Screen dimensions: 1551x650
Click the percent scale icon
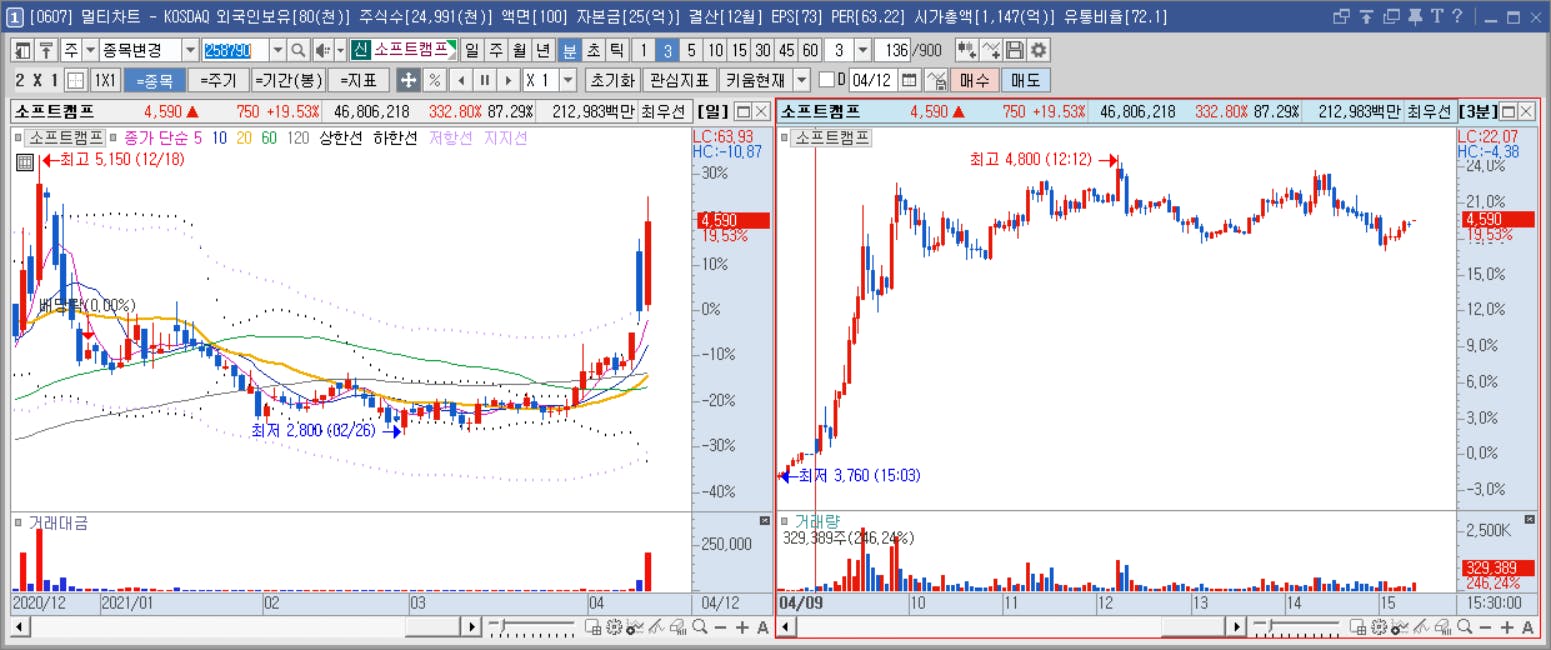pyautogui.click(x=435, y=80)
